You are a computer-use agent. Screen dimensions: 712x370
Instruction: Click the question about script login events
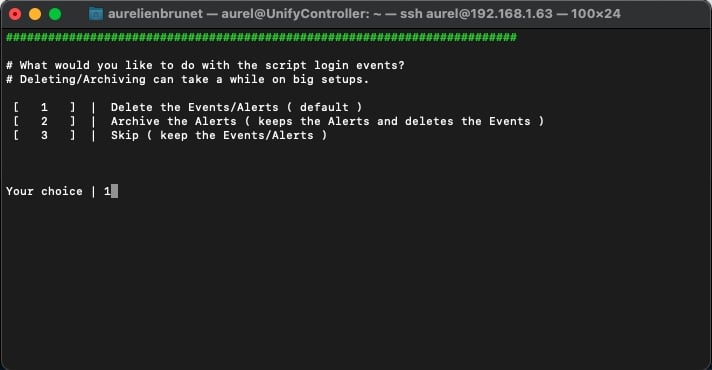click(205, 65)
